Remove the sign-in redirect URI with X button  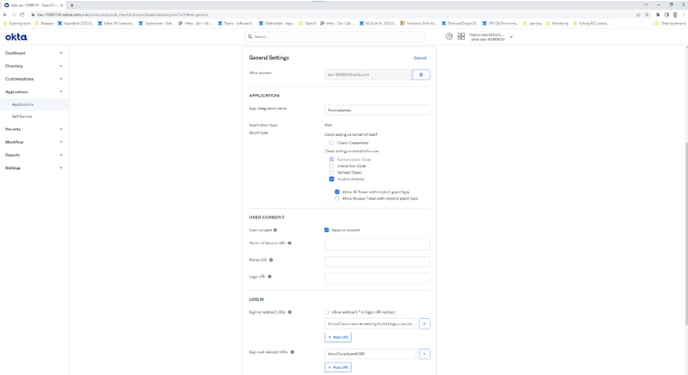point(424,324)
